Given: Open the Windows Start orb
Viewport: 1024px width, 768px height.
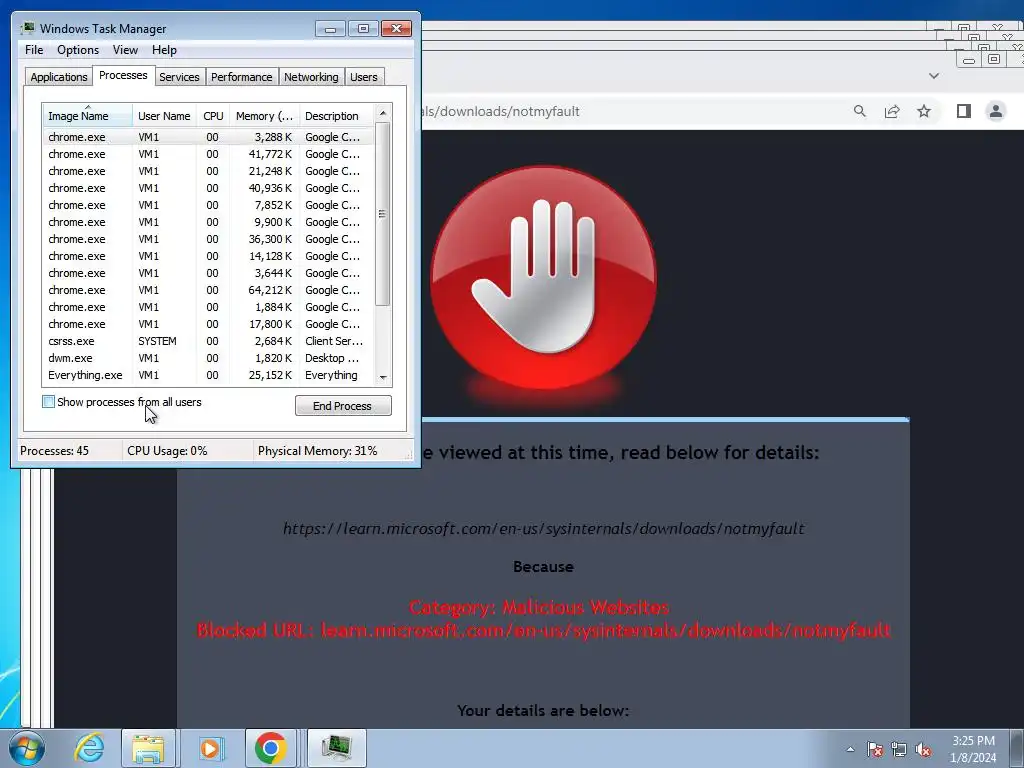Looking at the screenshot, I should [27, 748].
